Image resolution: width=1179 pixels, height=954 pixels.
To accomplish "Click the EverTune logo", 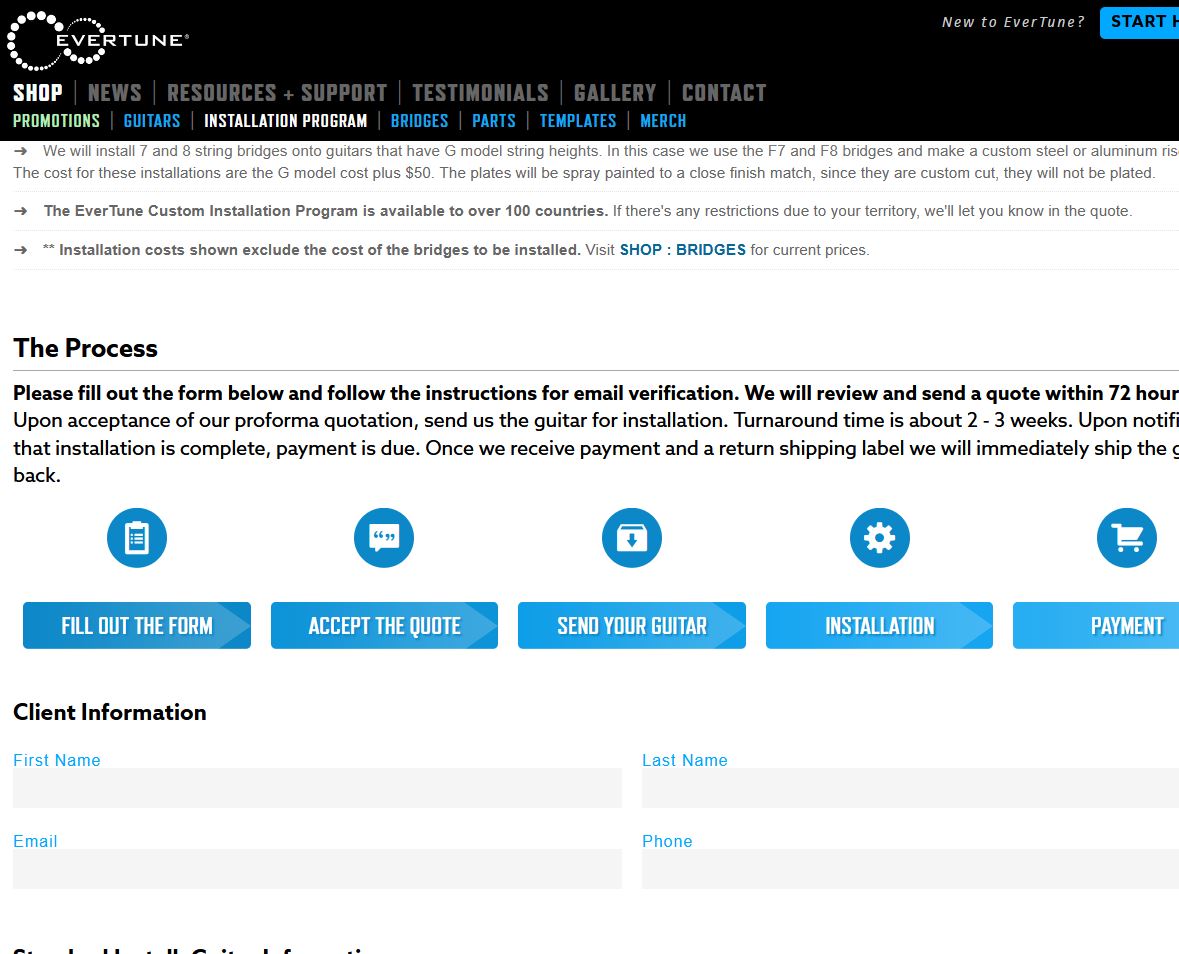I will [98, 41].
